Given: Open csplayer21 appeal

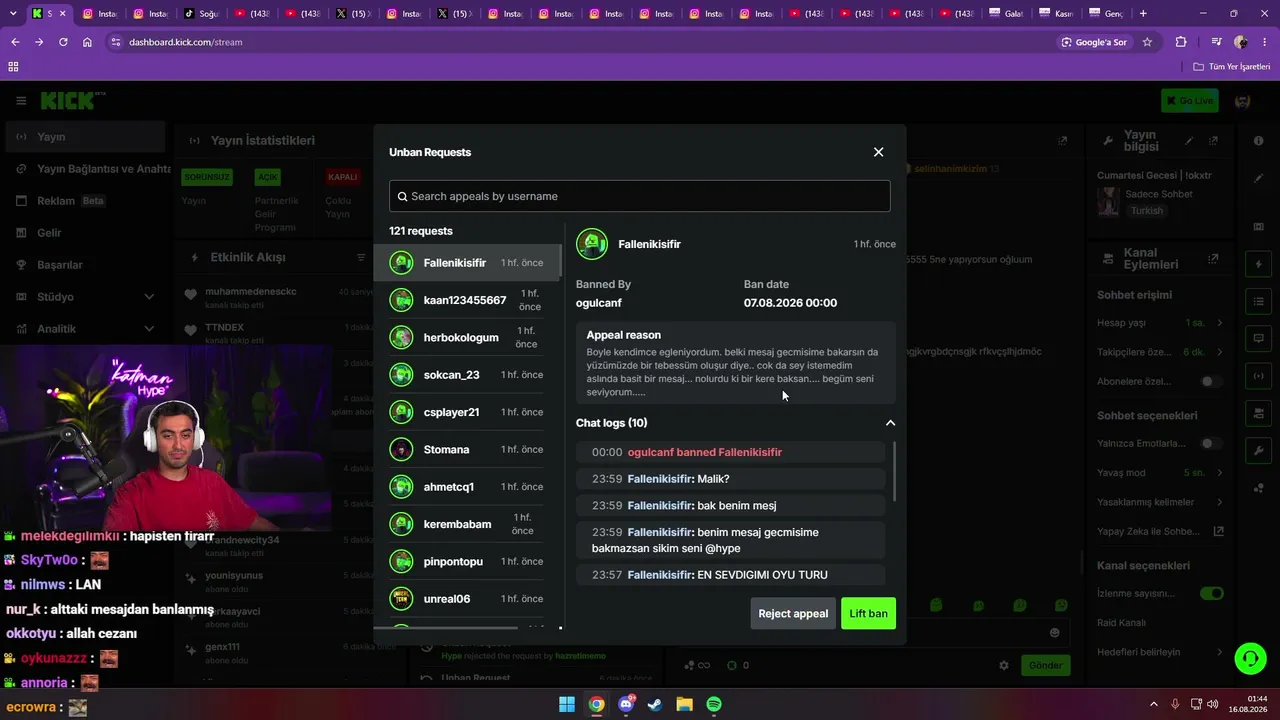Looking at the screenshot, I should click(x=468, y=412).
